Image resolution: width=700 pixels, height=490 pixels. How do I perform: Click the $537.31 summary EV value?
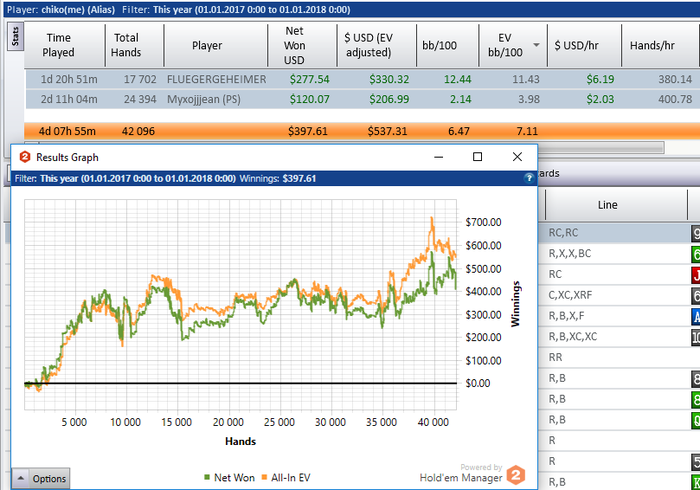point(387,131)
